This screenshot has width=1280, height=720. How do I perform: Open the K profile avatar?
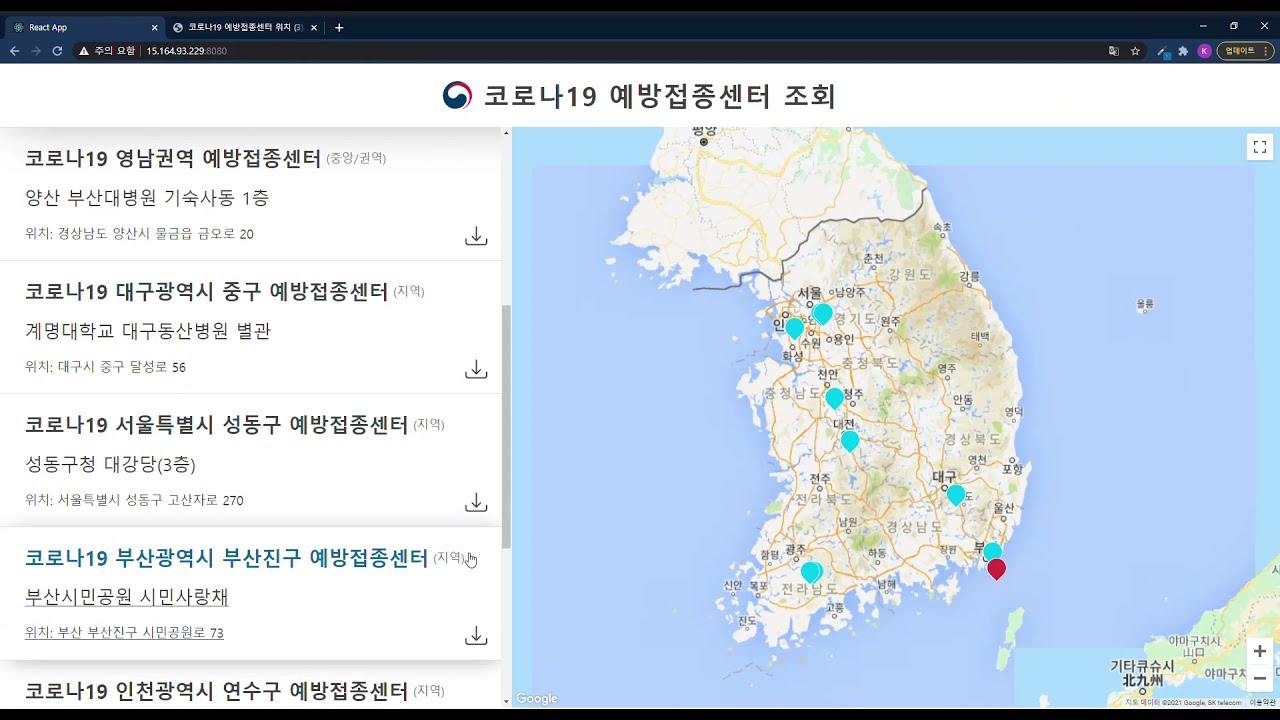pyautogui.click(x=1204, y=51)
